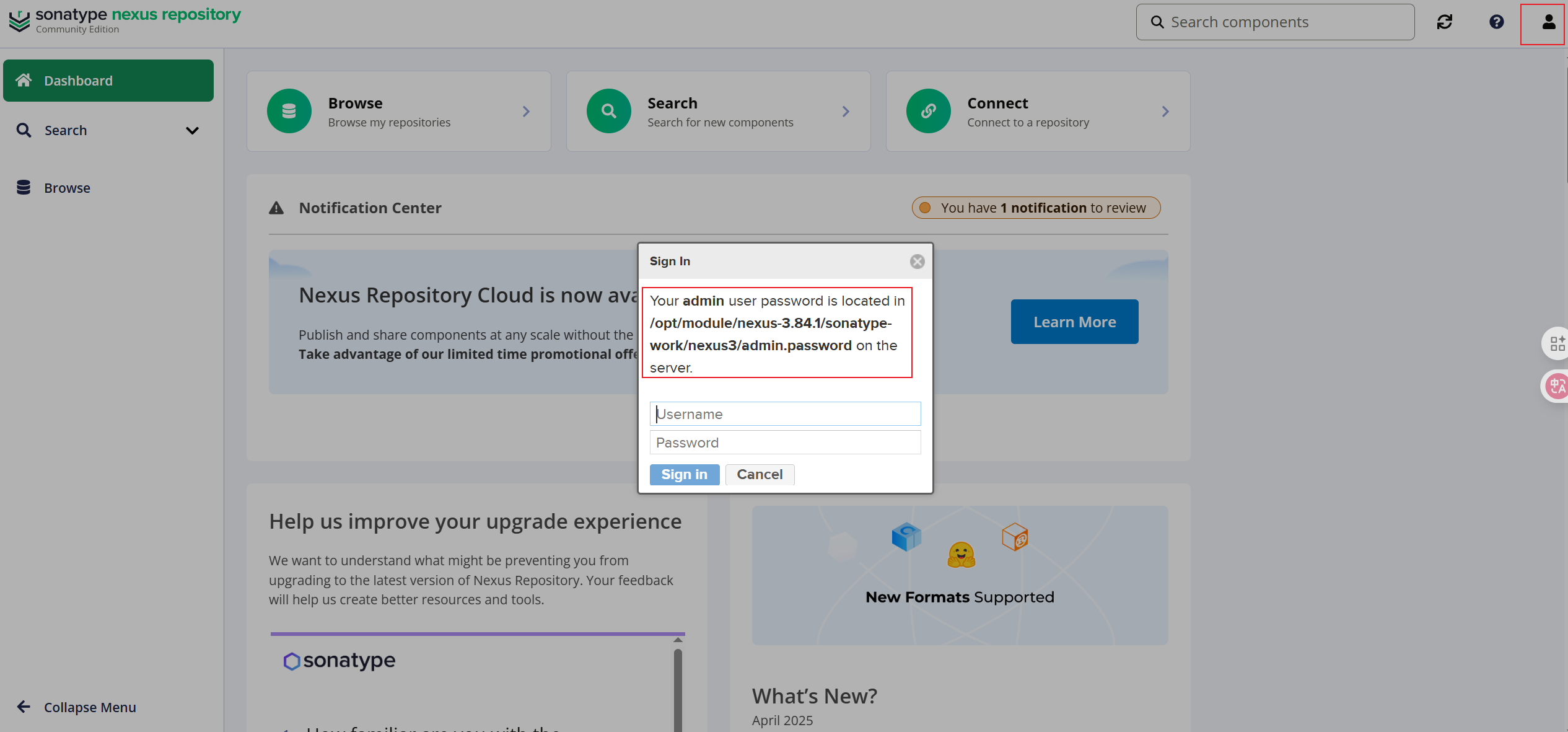Click the blue cube format icon
The width and height of the screenshot is (1568, 732).
click(906, 537)
